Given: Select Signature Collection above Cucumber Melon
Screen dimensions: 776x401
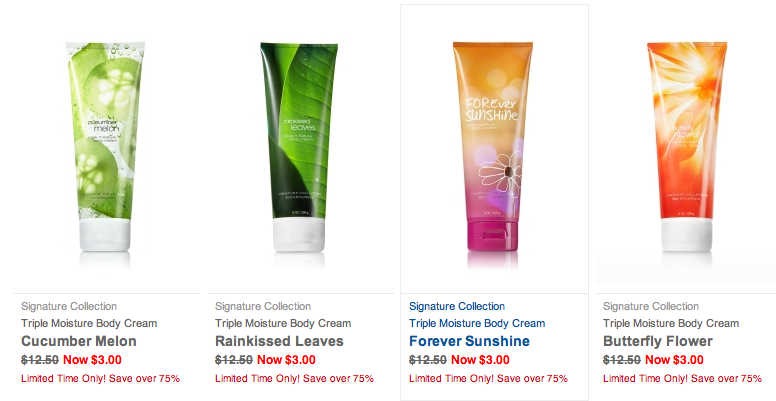Looking at the screenshot, I should point(69,306).
